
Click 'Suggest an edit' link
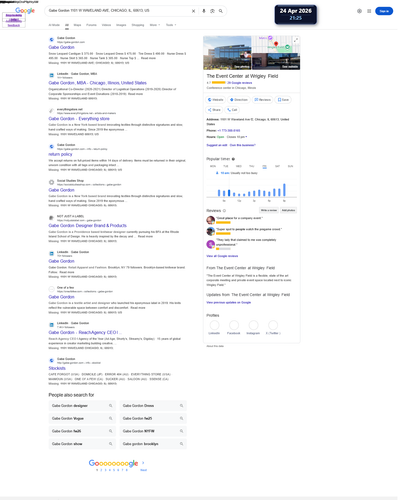coord(217,145)
